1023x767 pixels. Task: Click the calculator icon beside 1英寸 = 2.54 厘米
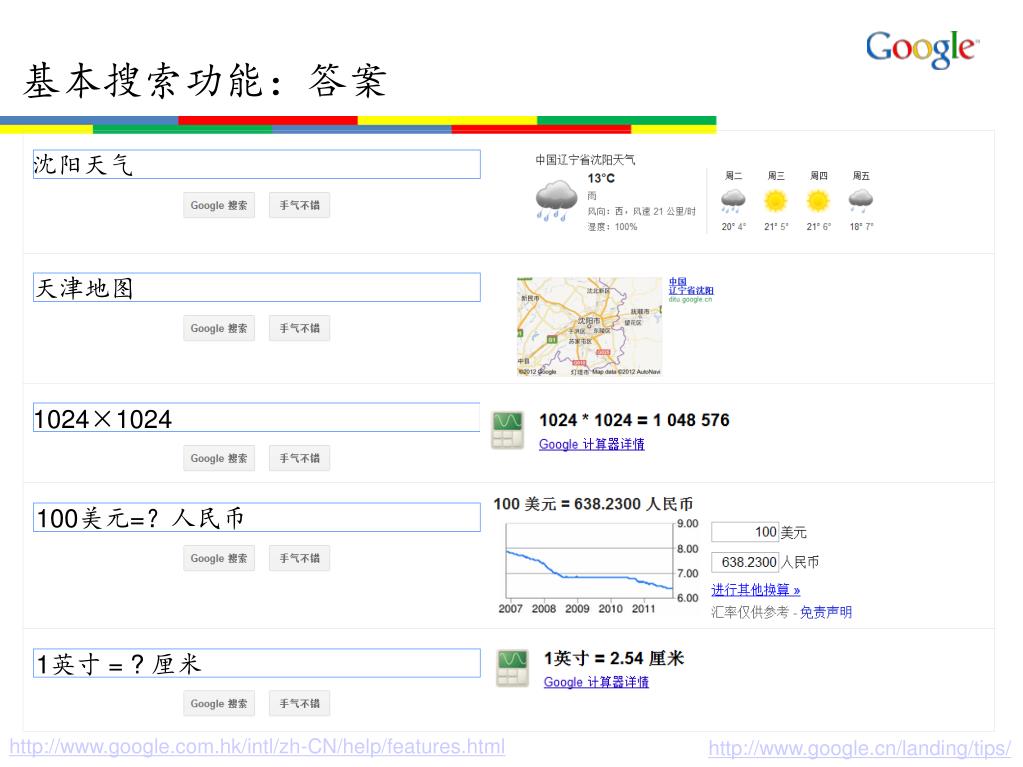click(512, 668)
